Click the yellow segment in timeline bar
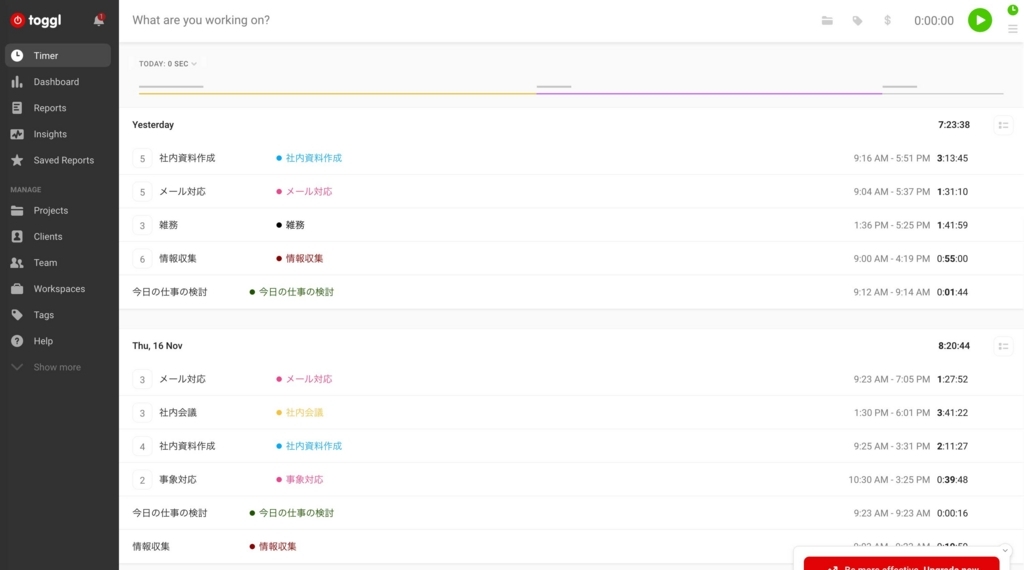 pos(338,93)
